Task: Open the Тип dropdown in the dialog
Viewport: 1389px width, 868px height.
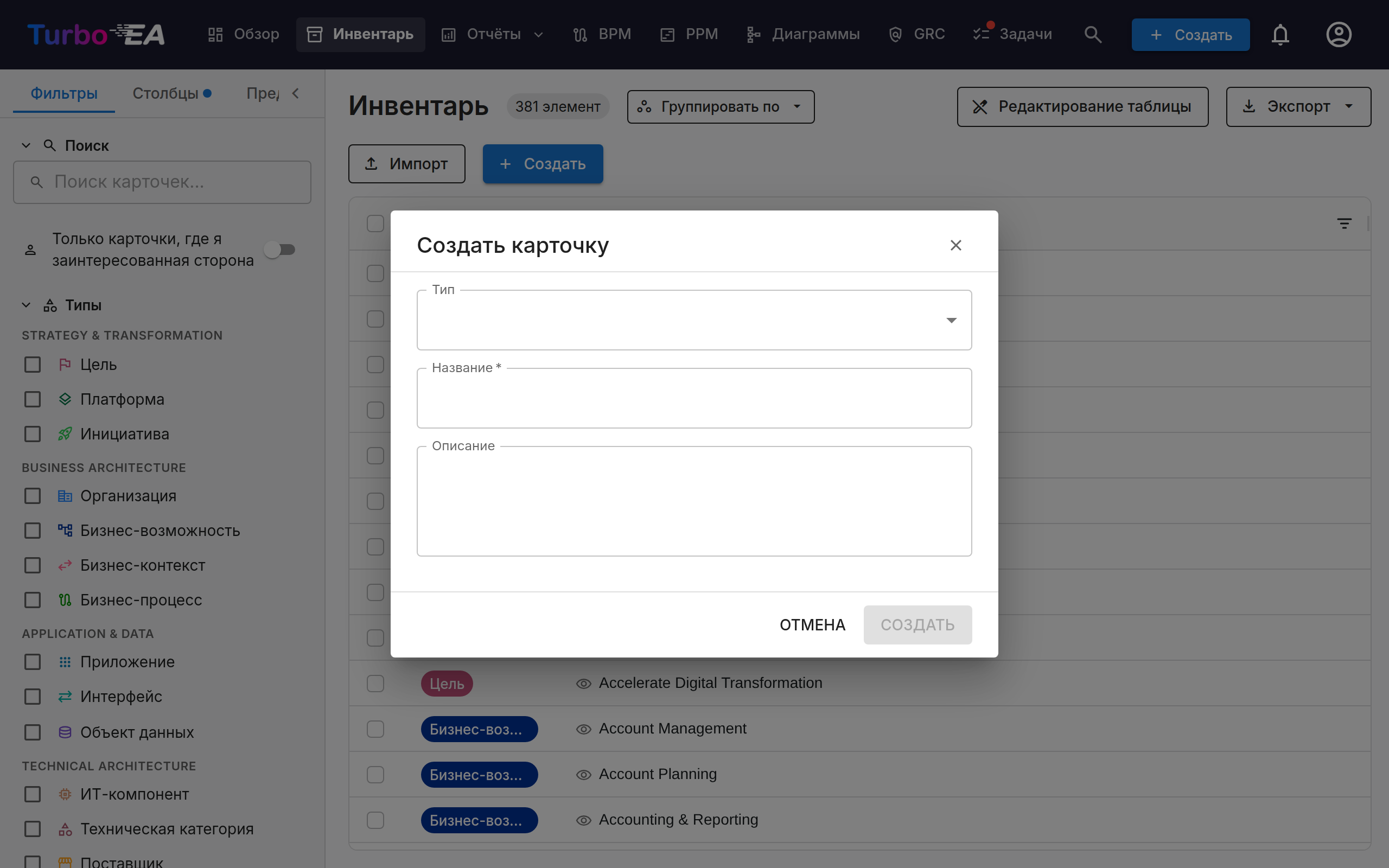Action: [x=694, y=320]
